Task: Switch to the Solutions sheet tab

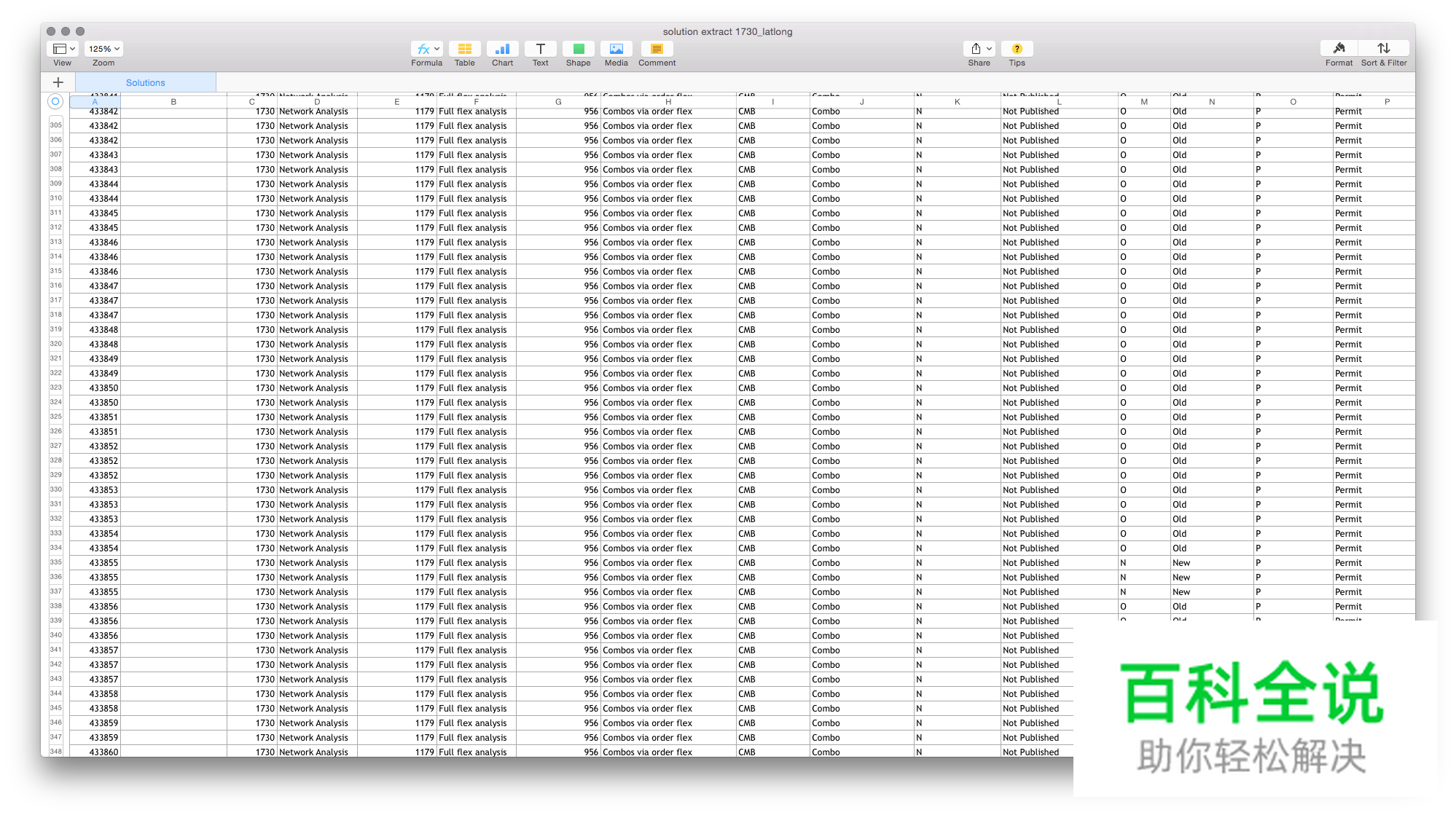Action: click(146, 82)
